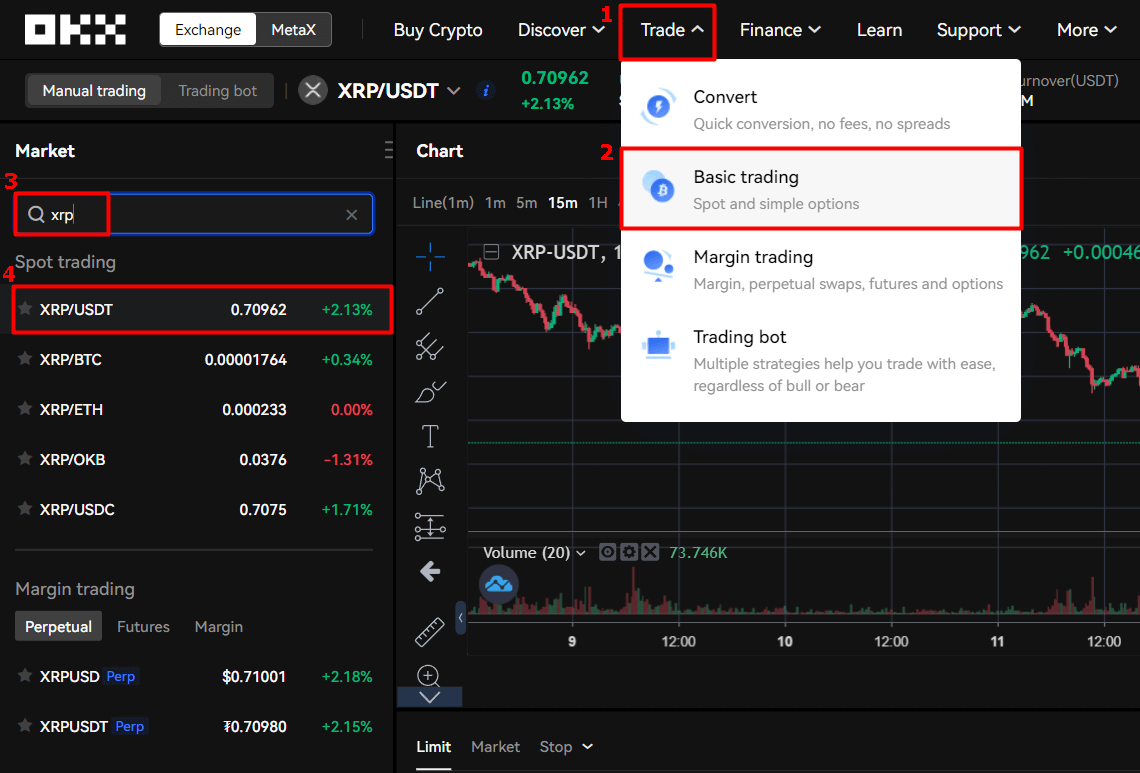This screenshot has height=773, width=1140.
Task: Favorite XRP/USDT with star
Action: click(25, 308)
